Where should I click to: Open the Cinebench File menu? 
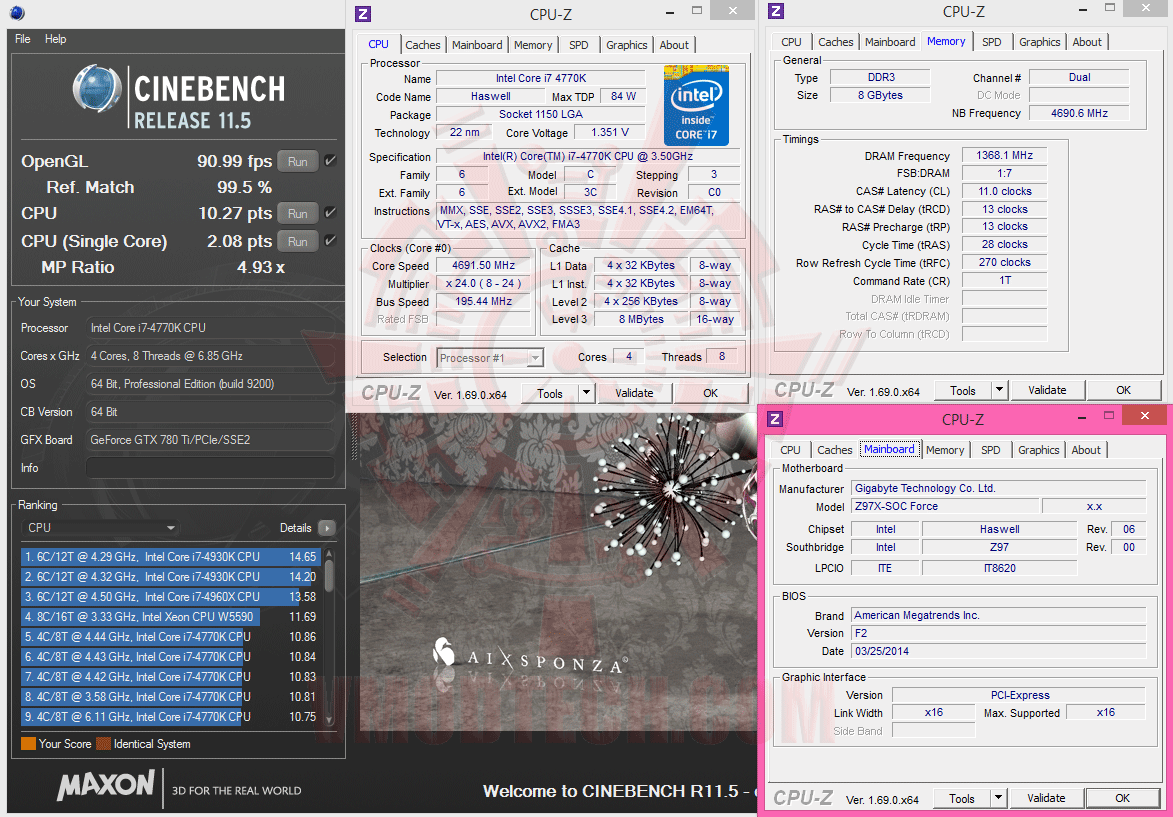tap(22, 39)
